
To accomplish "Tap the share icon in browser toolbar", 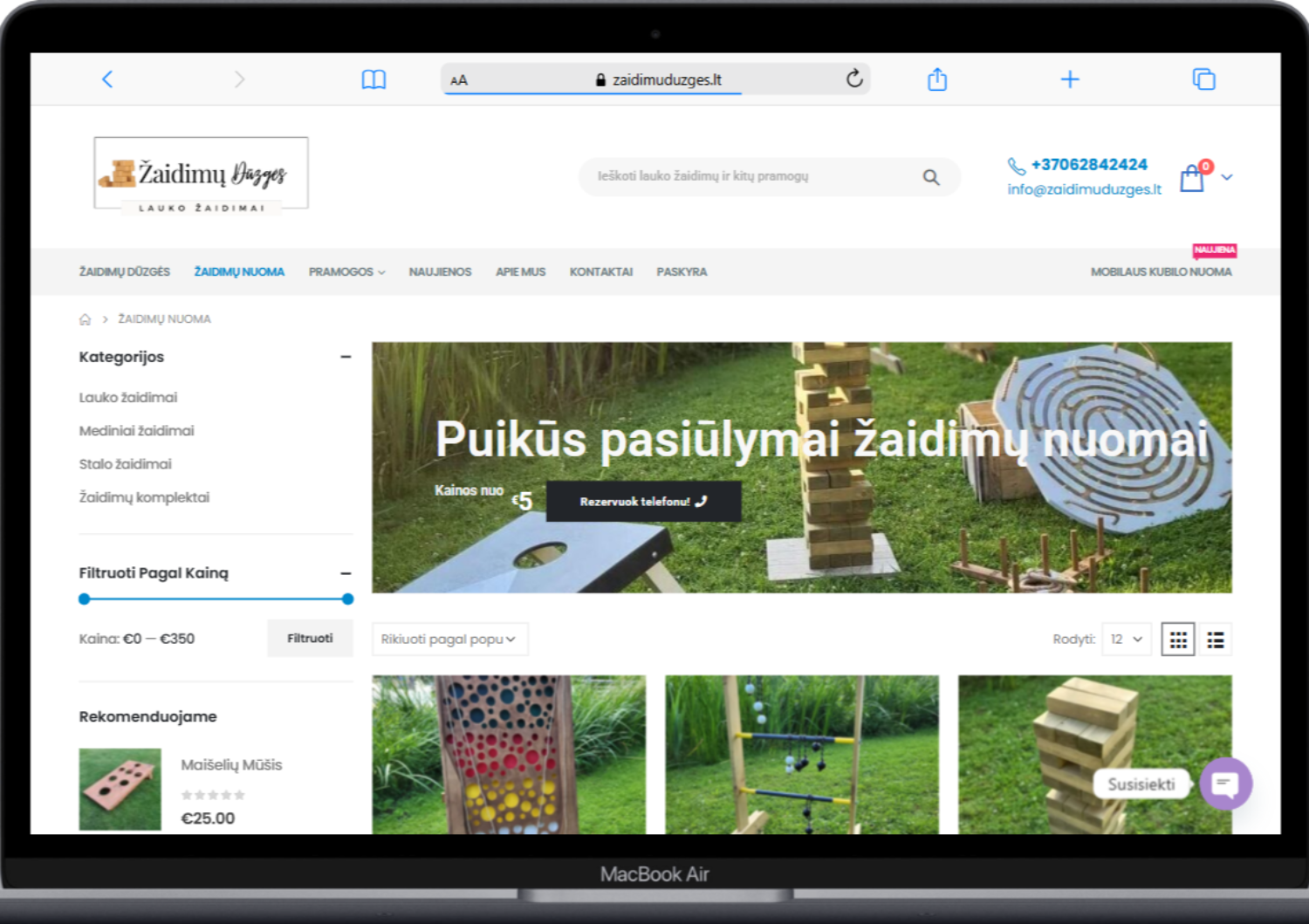I will point(937,79).
